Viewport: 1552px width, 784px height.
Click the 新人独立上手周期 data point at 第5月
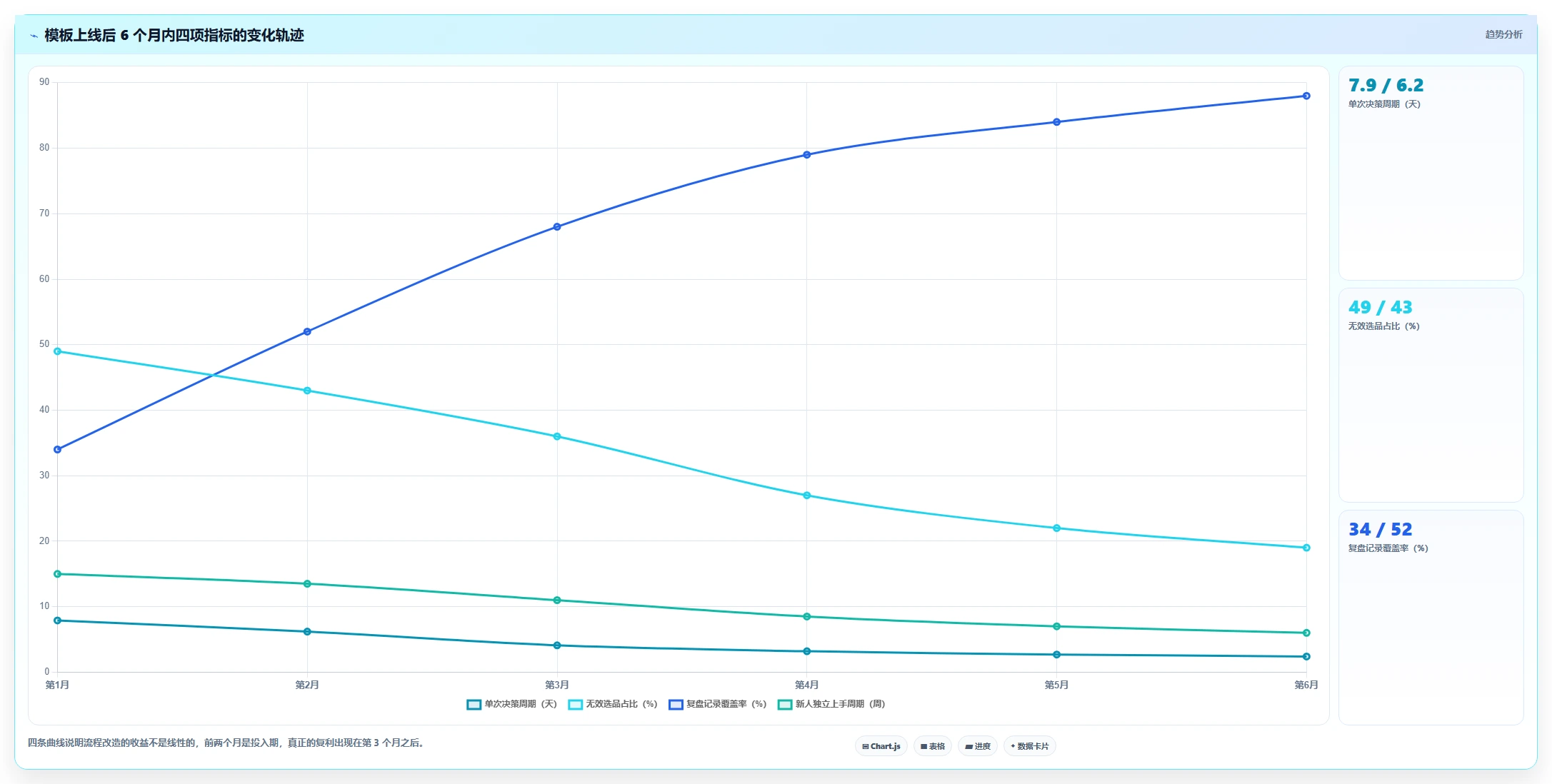tap(1056, 627)
